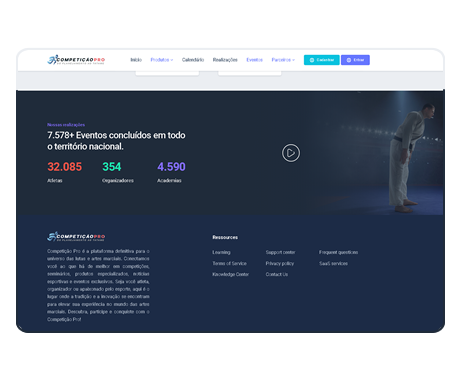
Task: Open the SaaS services link
Action: [x=333, y=263]
